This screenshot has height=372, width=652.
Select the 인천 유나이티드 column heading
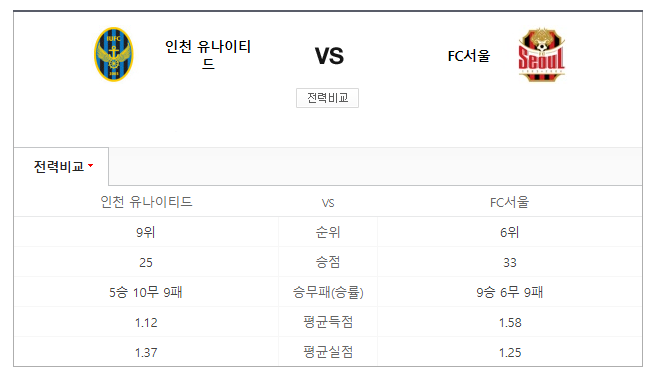(x=146, y=202)
